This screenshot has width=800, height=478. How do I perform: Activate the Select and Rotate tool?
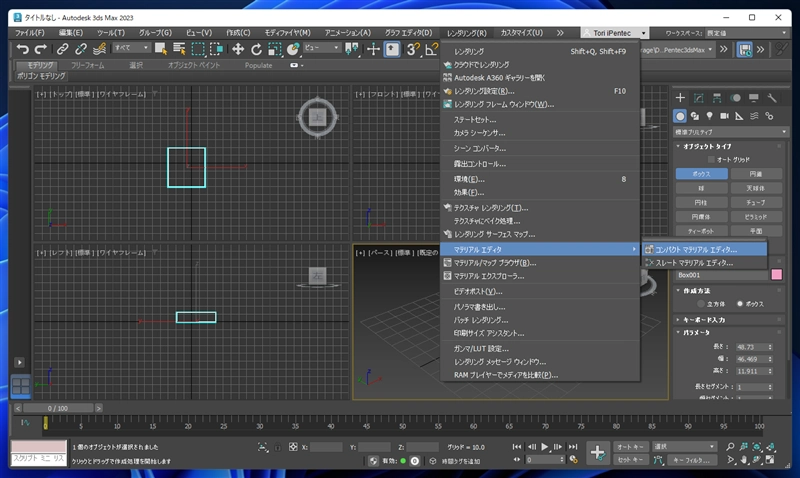coord(256,49)
